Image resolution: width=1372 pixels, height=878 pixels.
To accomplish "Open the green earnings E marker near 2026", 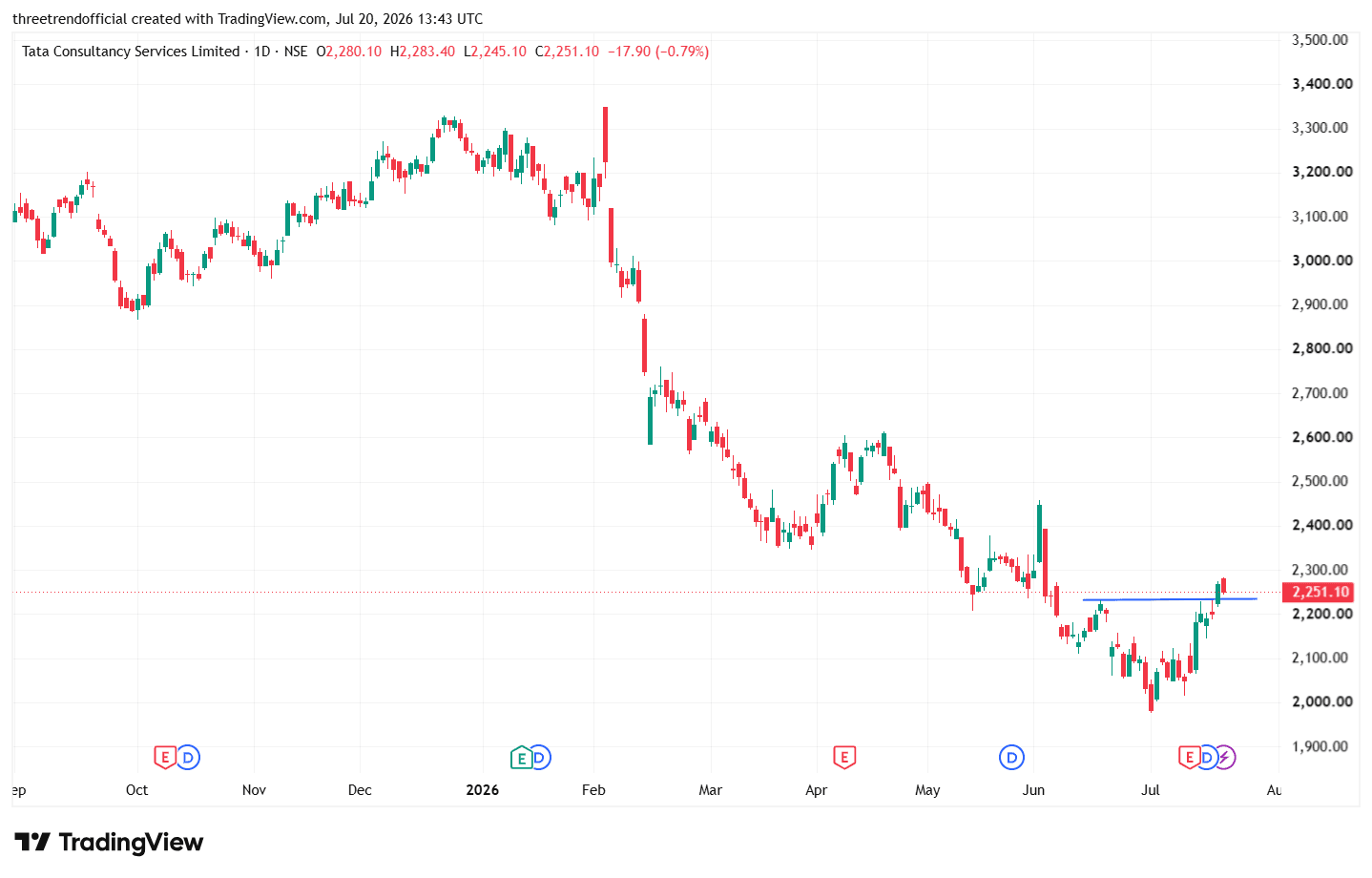I will (x=521, y=758).
